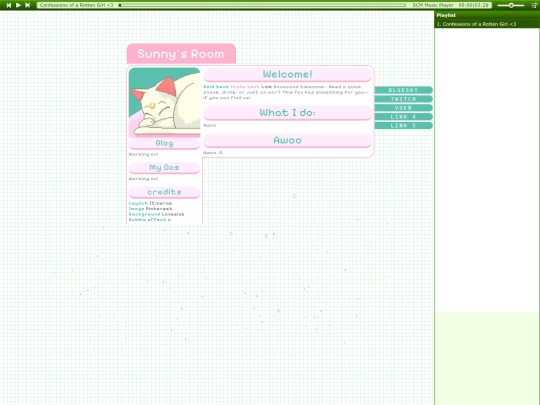The height and width of the screenshot is (405, 540).
Task: Click the LINK 4 button
Action: click(x=403, y=117)
